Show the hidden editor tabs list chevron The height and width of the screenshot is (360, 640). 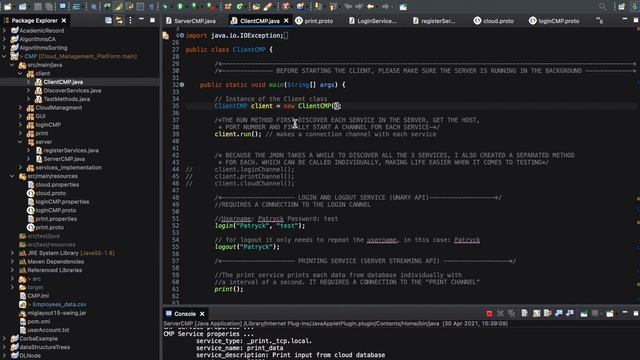tap(599, 20)
